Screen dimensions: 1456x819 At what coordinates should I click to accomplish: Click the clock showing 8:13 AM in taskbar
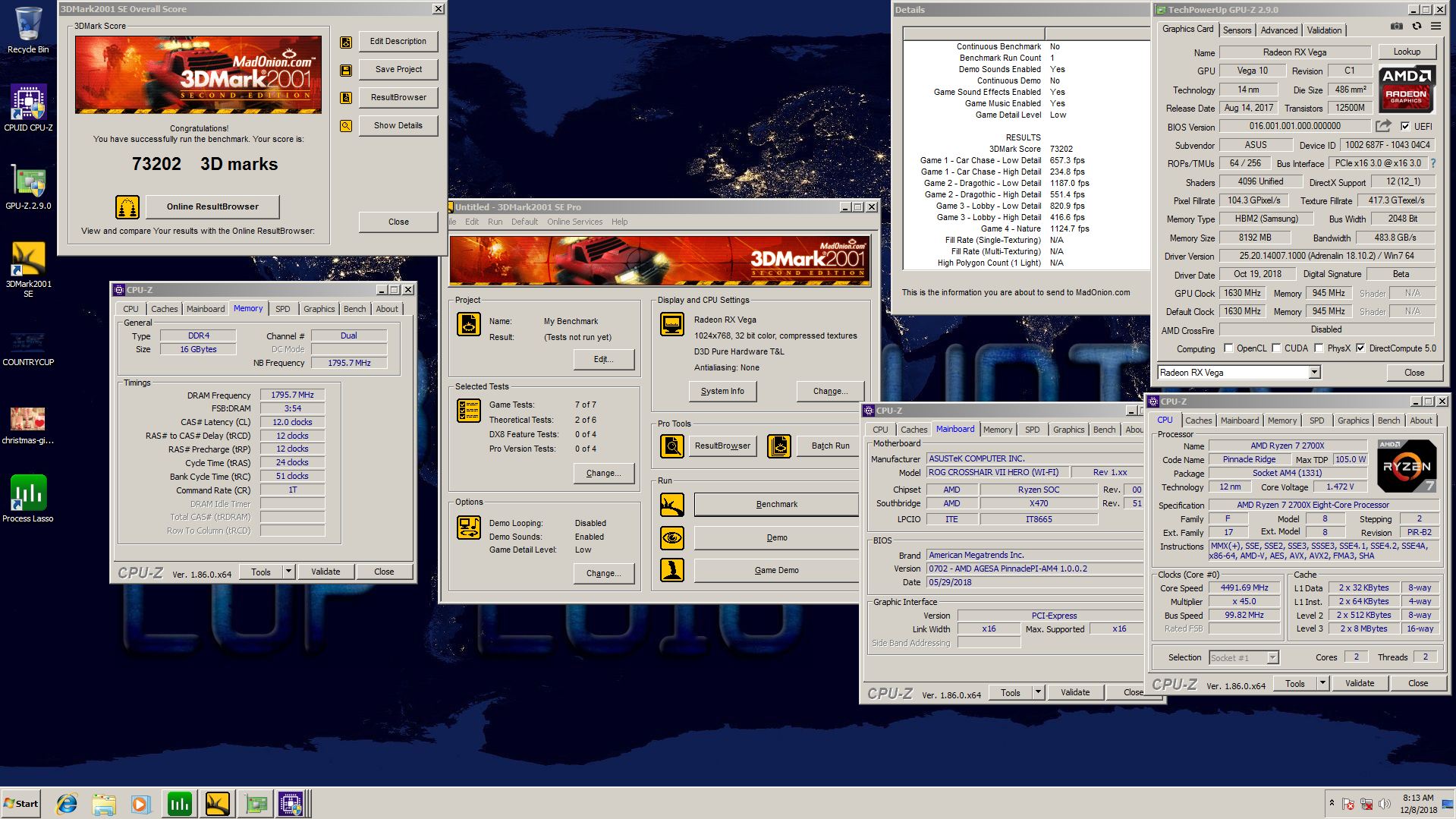click(1417, 798)
